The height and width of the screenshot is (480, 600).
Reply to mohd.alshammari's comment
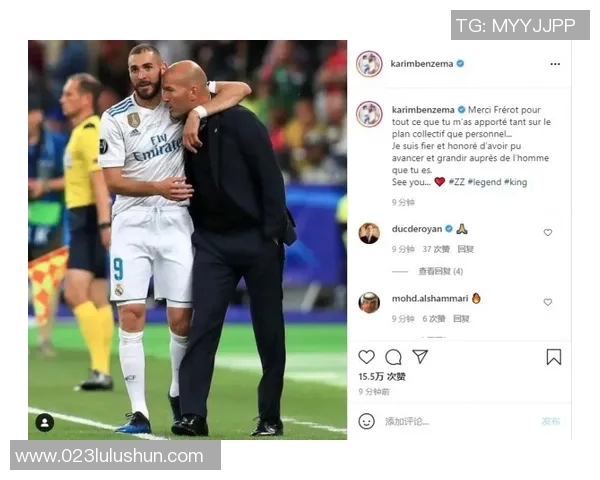(x=461, y=319)
